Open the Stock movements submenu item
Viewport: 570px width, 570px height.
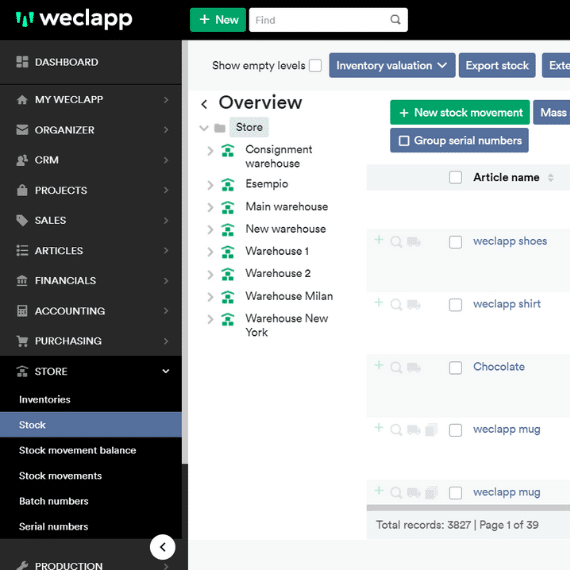91,475
